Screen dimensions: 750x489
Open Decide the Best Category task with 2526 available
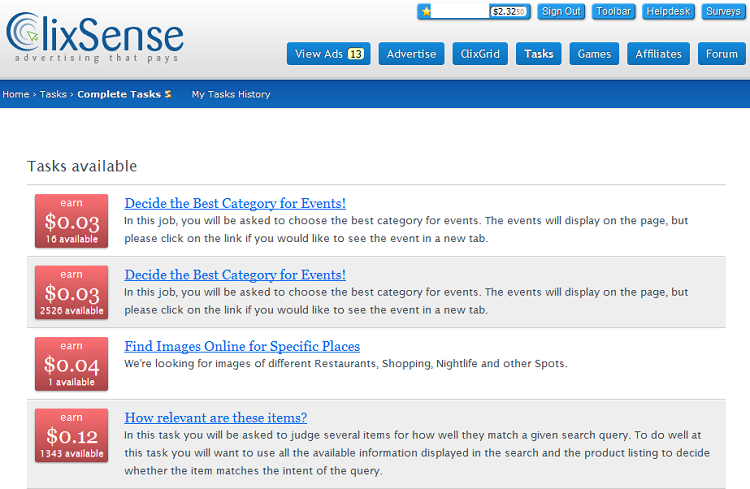235,275
